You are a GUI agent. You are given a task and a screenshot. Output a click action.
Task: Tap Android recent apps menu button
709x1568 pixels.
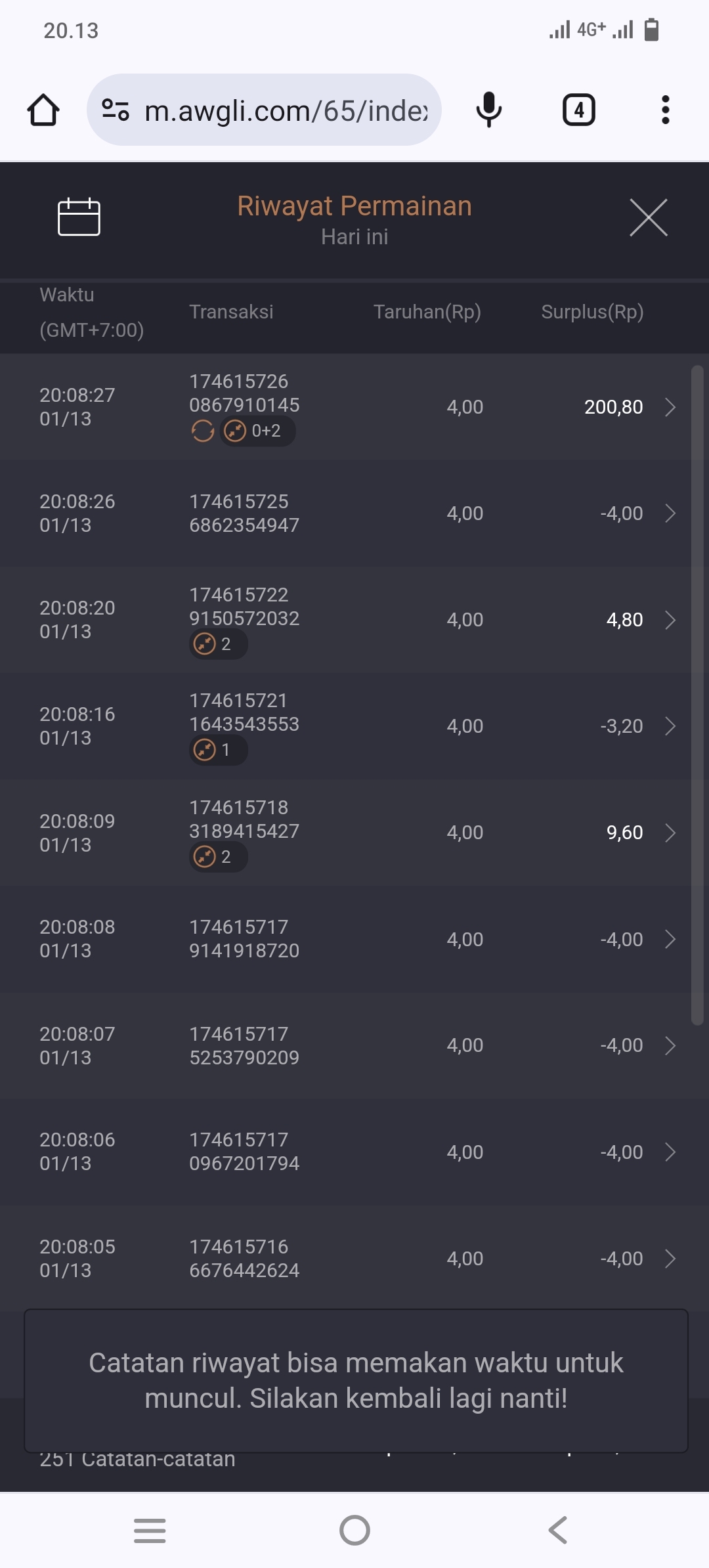pyautogui.click(x=150, y=1530)
